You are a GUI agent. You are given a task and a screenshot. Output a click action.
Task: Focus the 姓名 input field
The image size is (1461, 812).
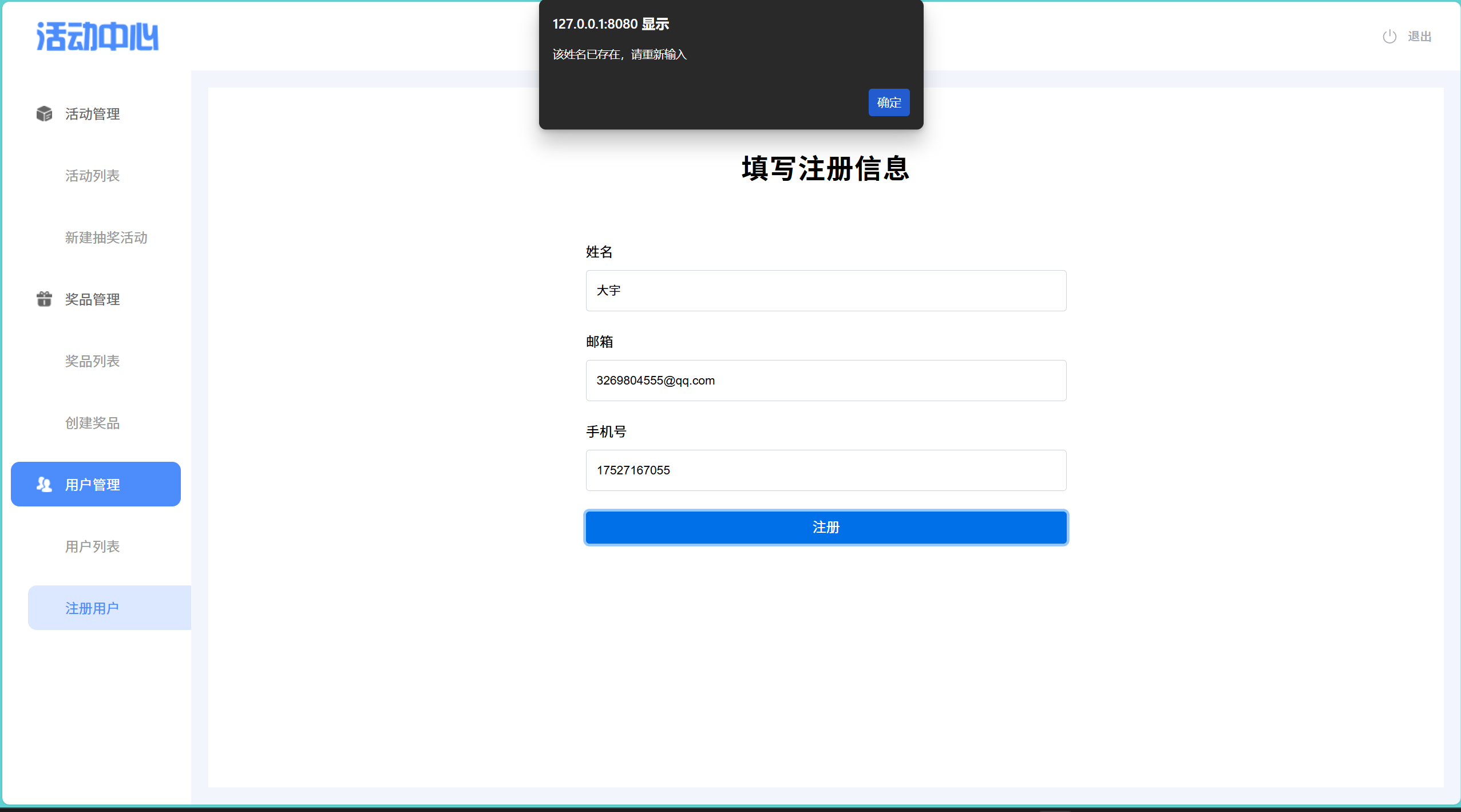(x=825, y=291)
